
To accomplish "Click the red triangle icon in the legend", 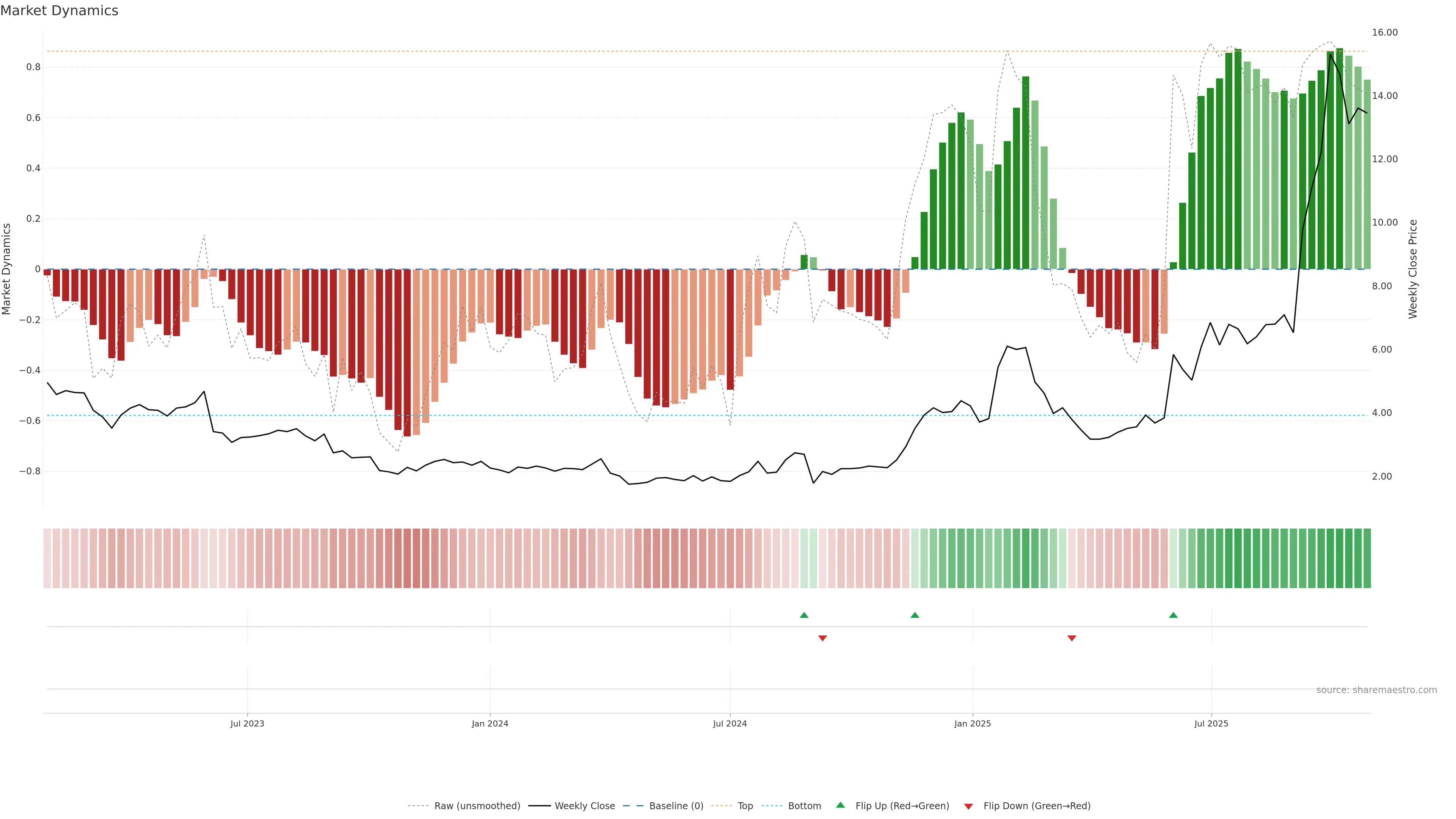I will (x=968, y=806).
